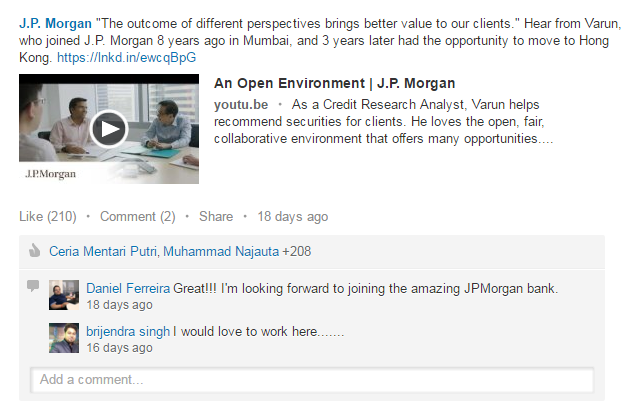The width and height of the screenshot is (636, 402).
Task: Click the J.P.Morgan logo on thumbnail
Action: coord(49,173)
